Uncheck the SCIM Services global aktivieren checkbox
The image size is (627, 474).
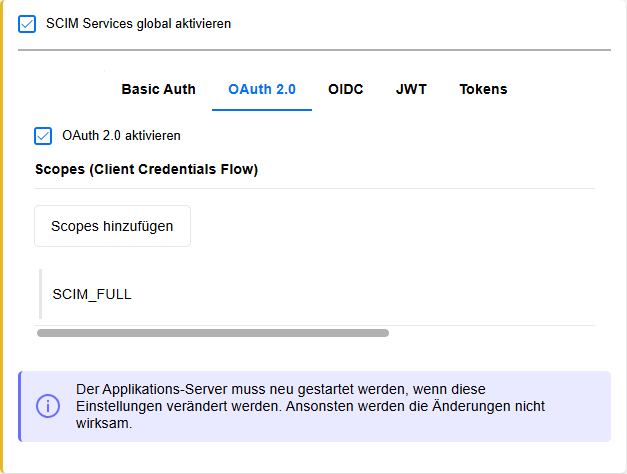pos(27,24)
